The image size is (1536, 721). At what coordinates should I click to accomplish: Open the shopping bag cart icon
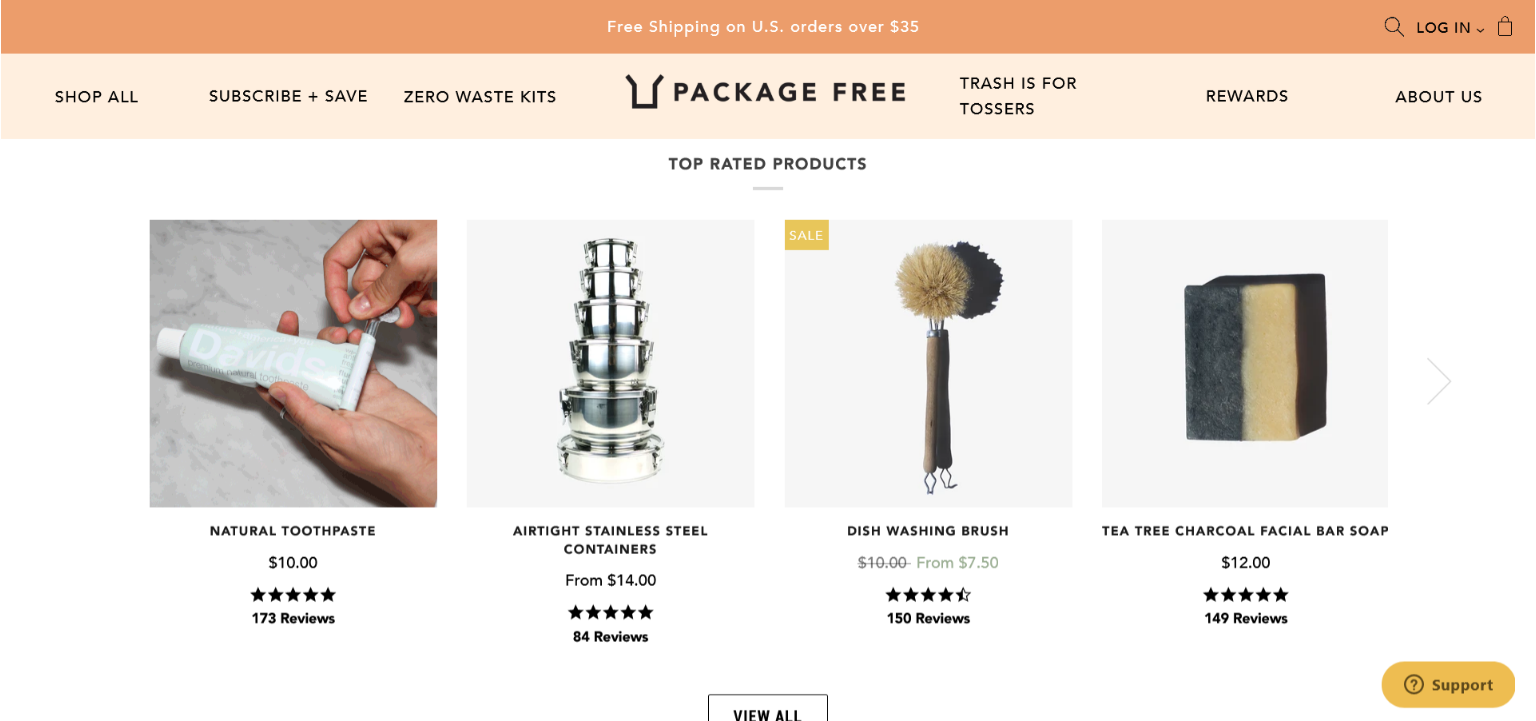pos(1504,26)
